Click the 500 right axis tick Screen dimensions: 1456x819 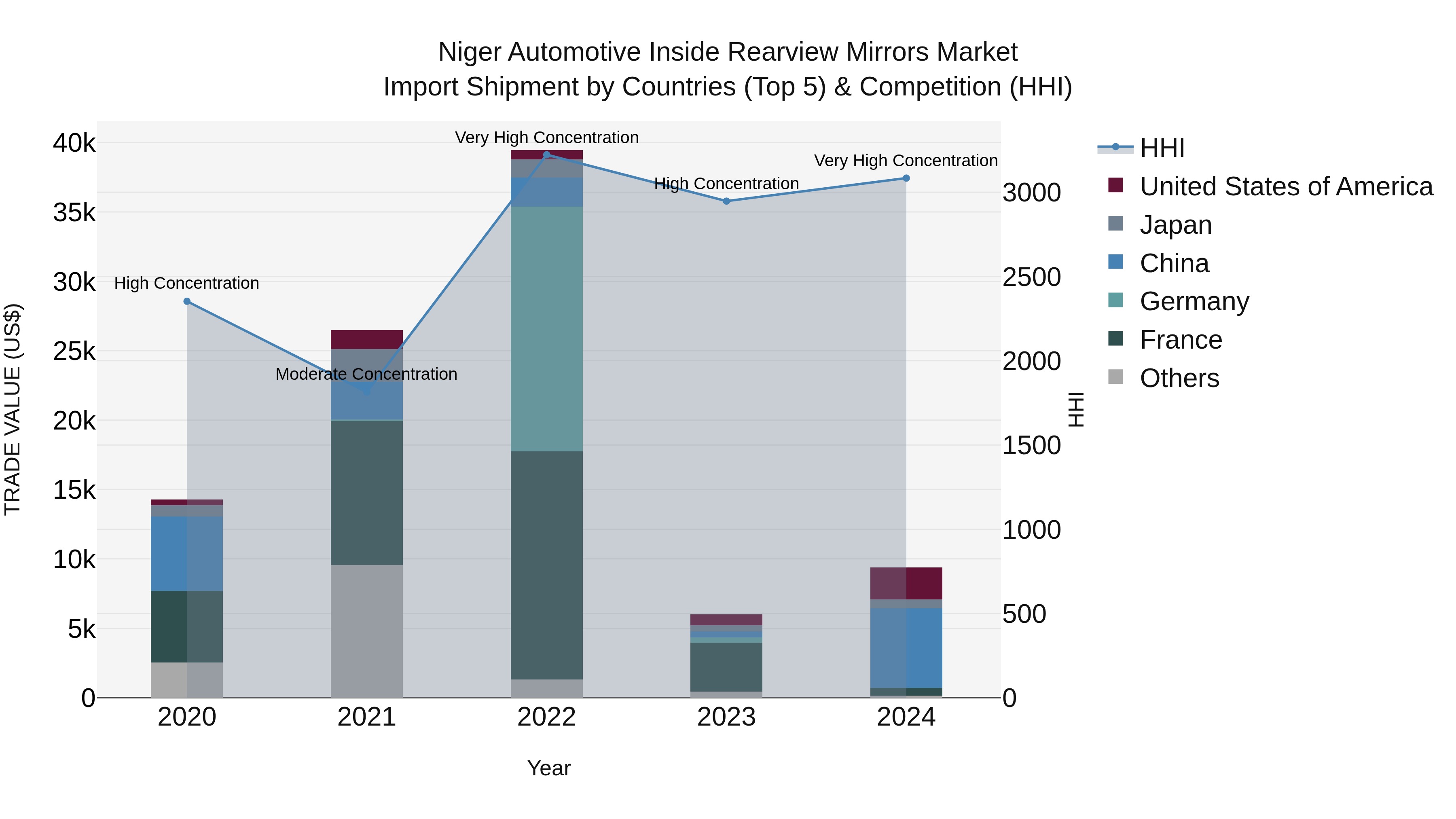(x=1025, y=614)
